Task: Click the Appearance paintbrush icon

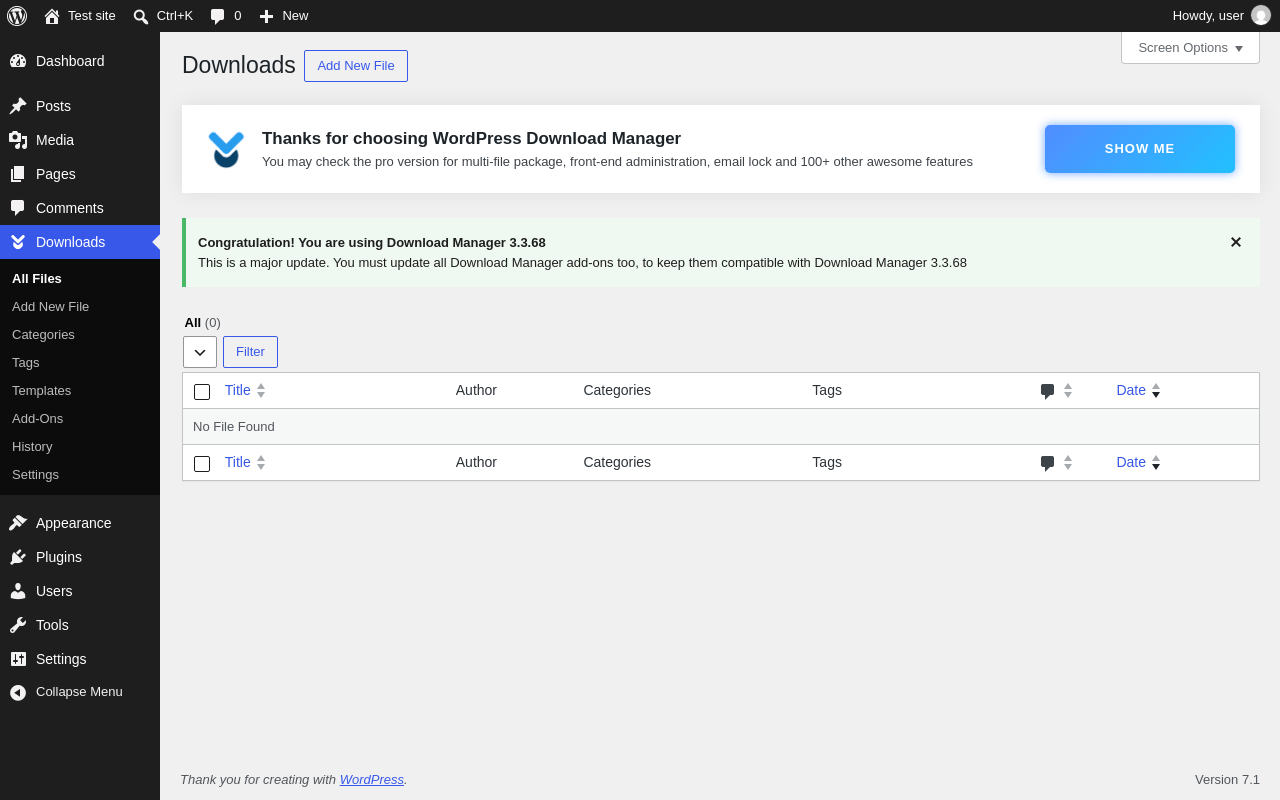Action: pos(18,523)
